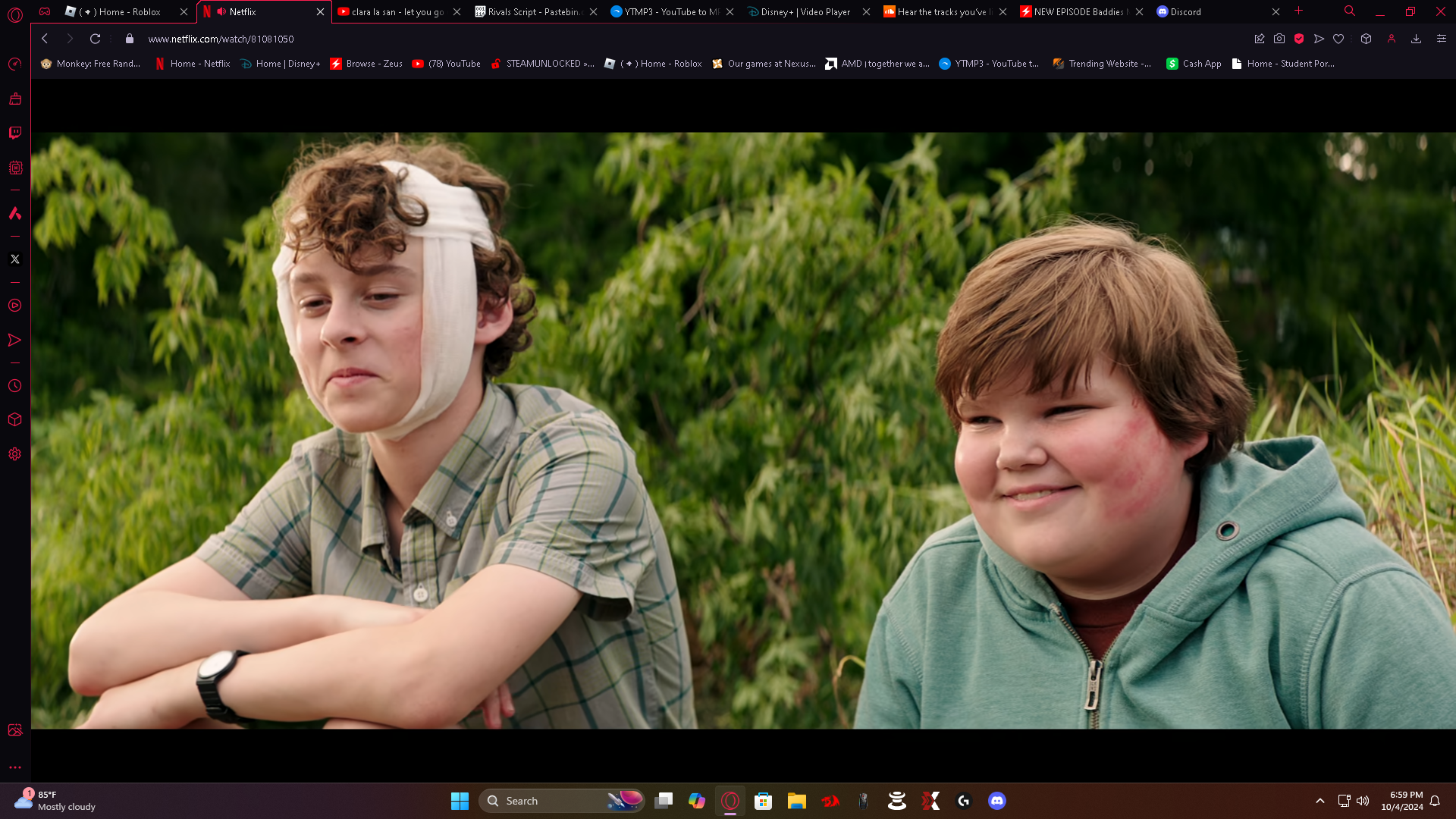Open the ad blocker shield icon
1456x819 pixels.
coord(1299,39)
